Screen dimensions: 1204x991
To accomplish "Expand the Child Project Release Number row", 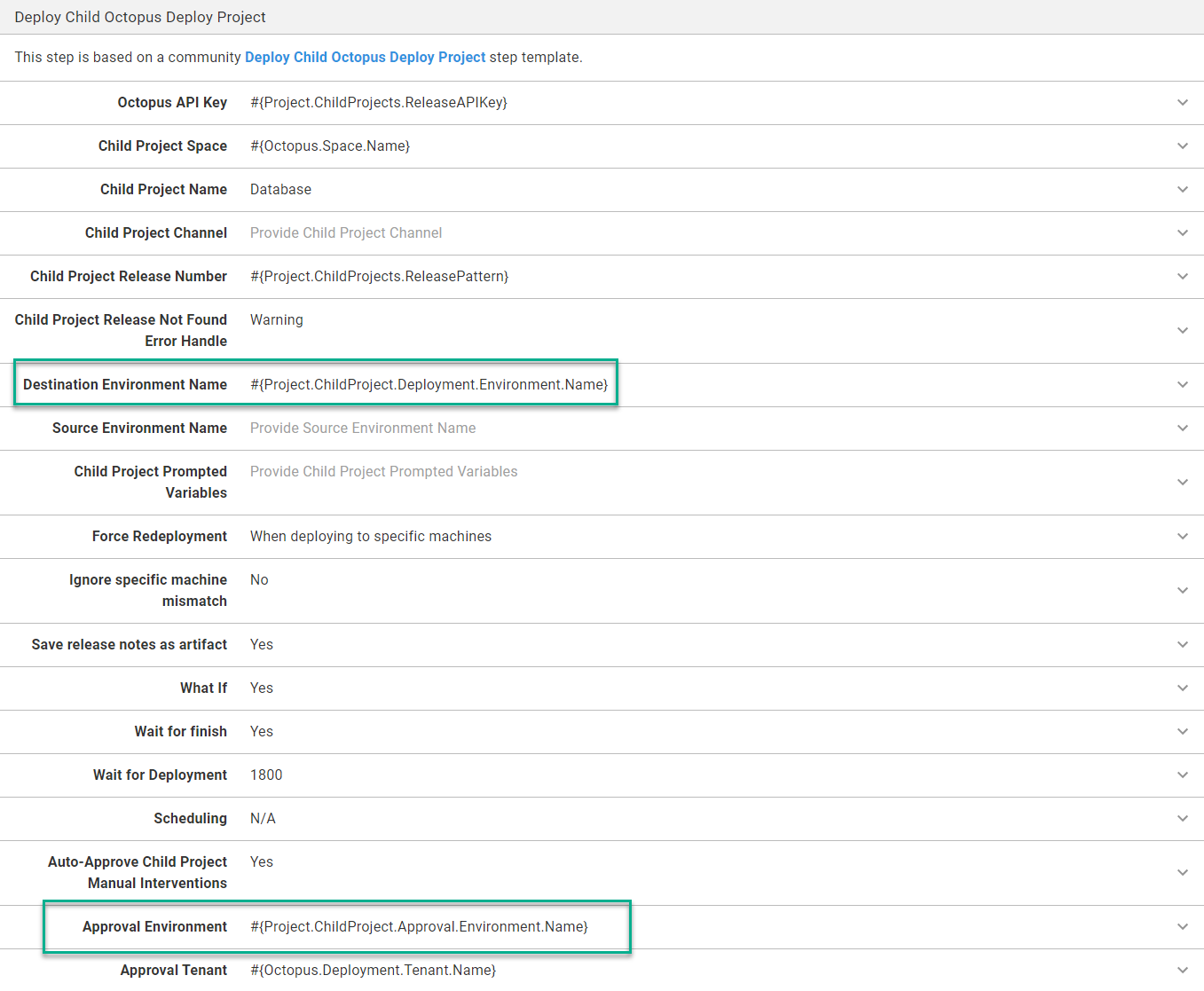I will pyautogui.click(x=1183, y=276).
